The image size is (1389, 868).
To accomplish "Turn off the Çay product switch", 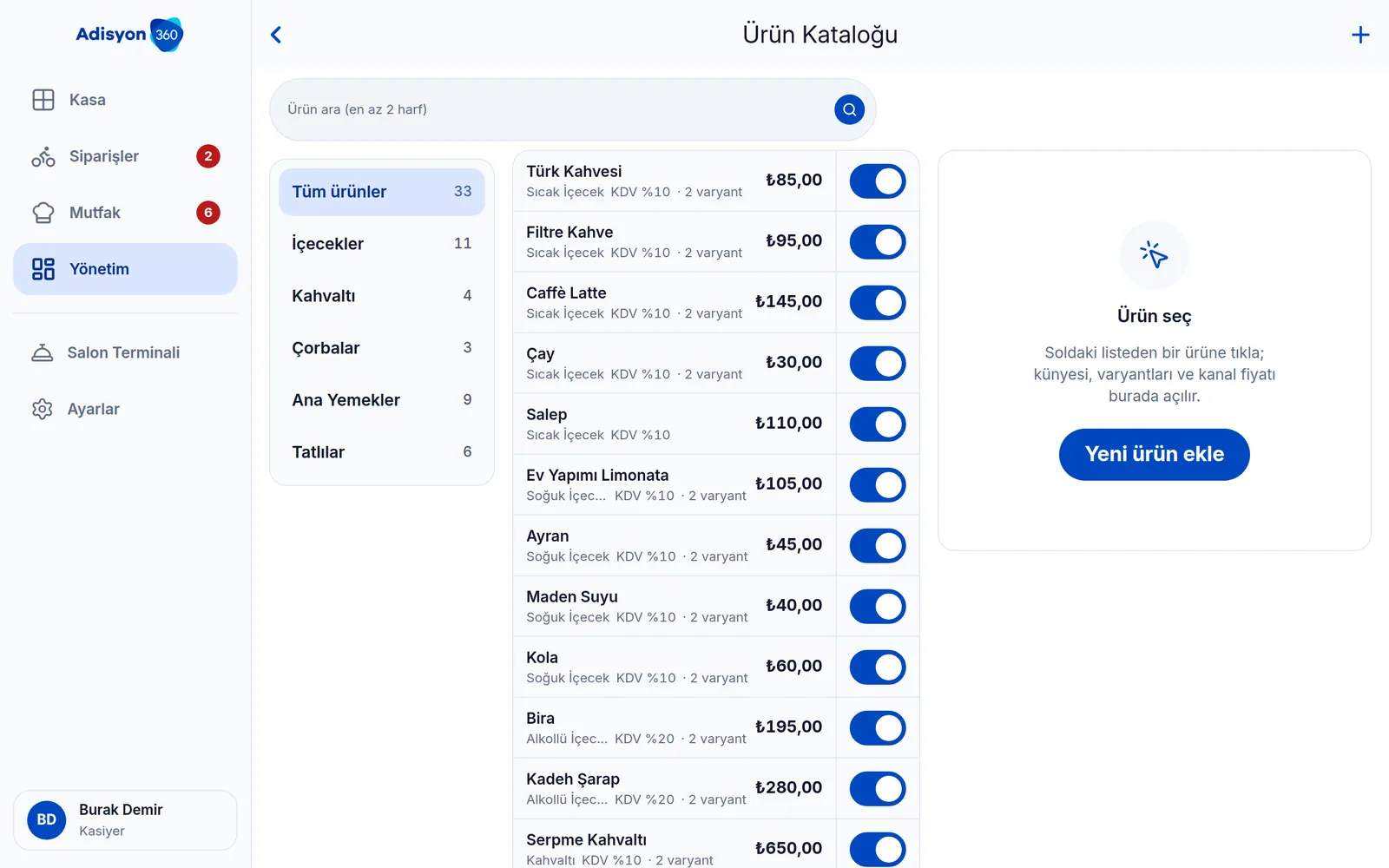I will pos(878,364).
